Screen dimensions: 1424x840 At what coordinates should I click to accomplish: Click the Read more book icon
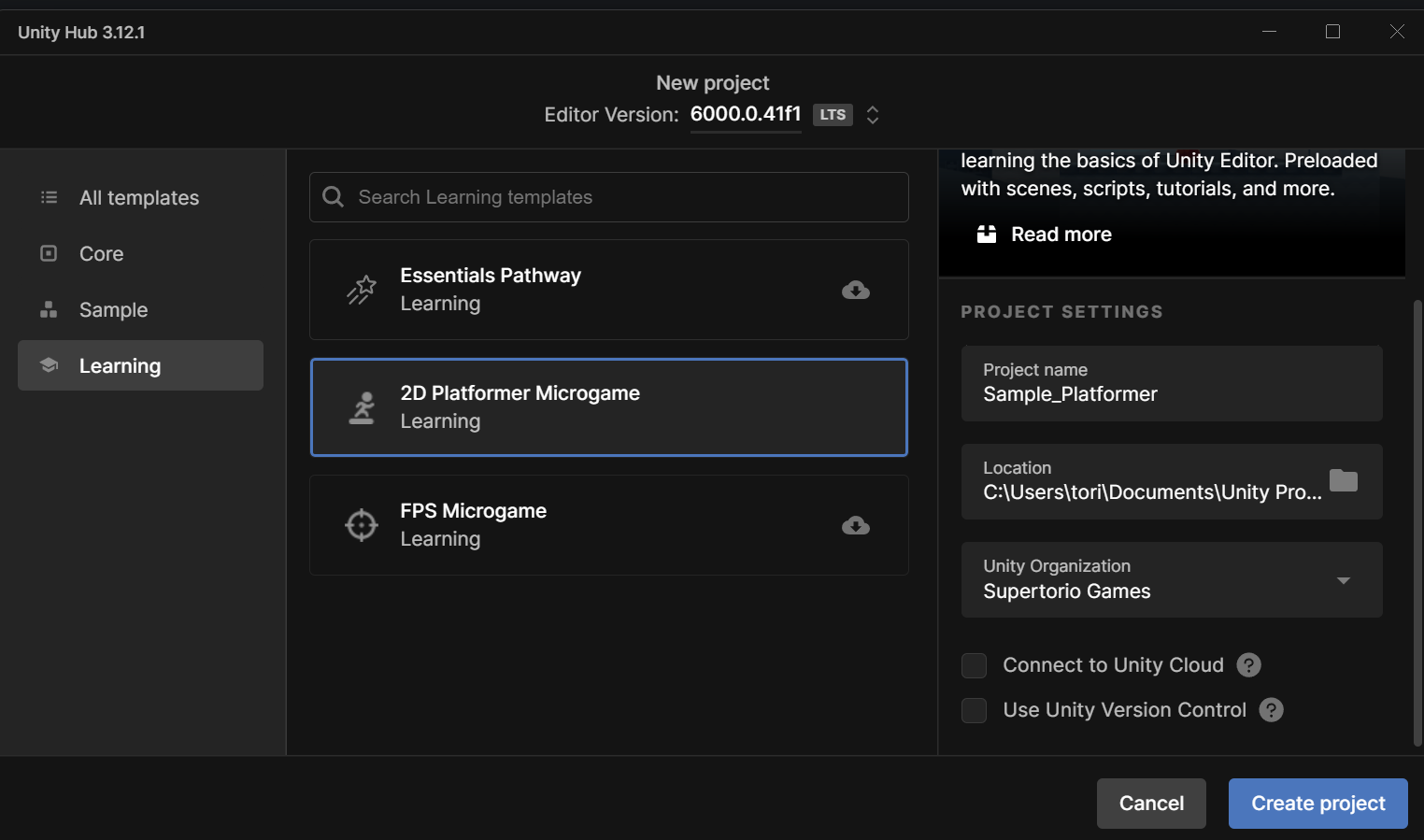(987, 234)
